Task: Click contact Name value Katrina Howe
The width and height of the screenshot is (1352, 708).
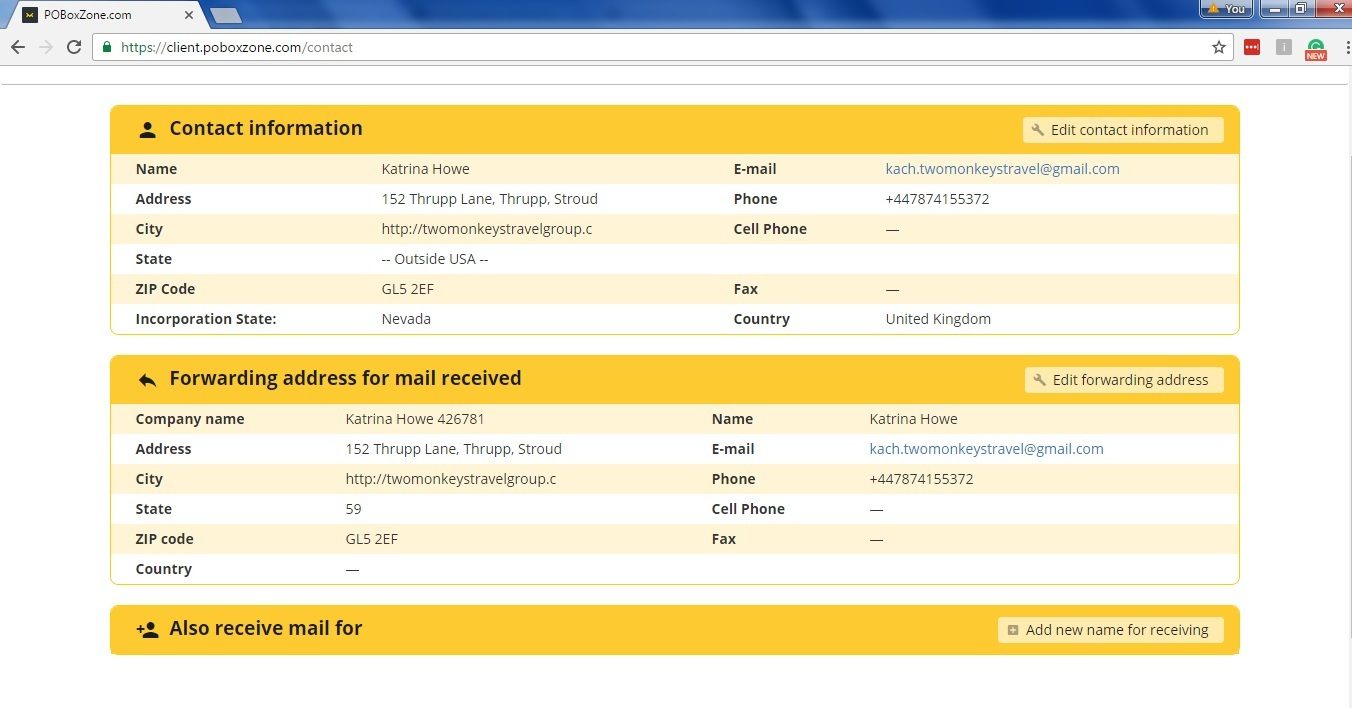Action: pyautogui.click(x=425, y=169)
